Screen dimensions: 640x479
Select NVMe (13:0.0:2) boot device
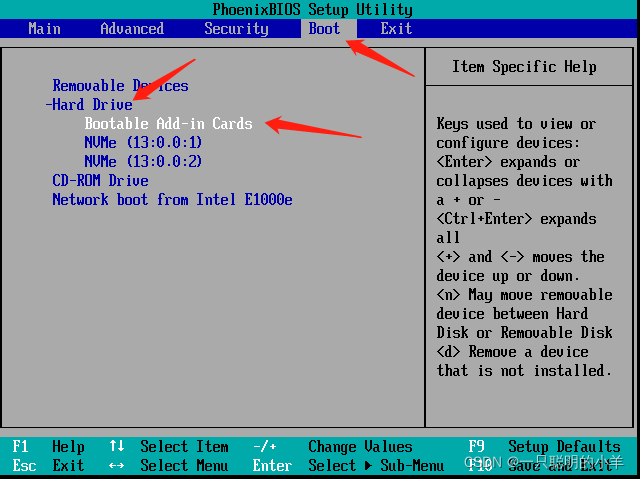(x=143, y=161)
